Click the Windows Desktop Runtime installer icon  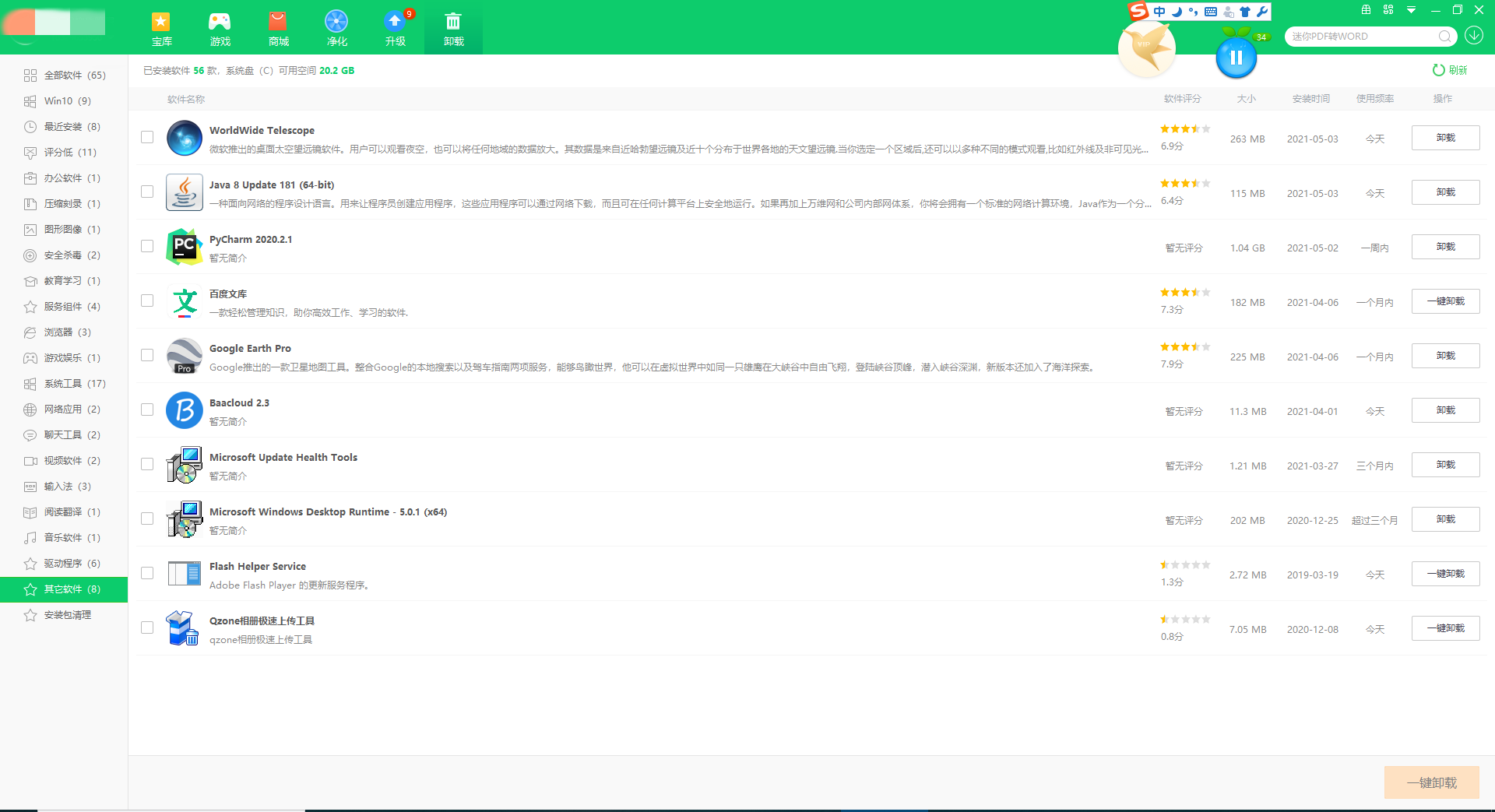coord(185,520)
